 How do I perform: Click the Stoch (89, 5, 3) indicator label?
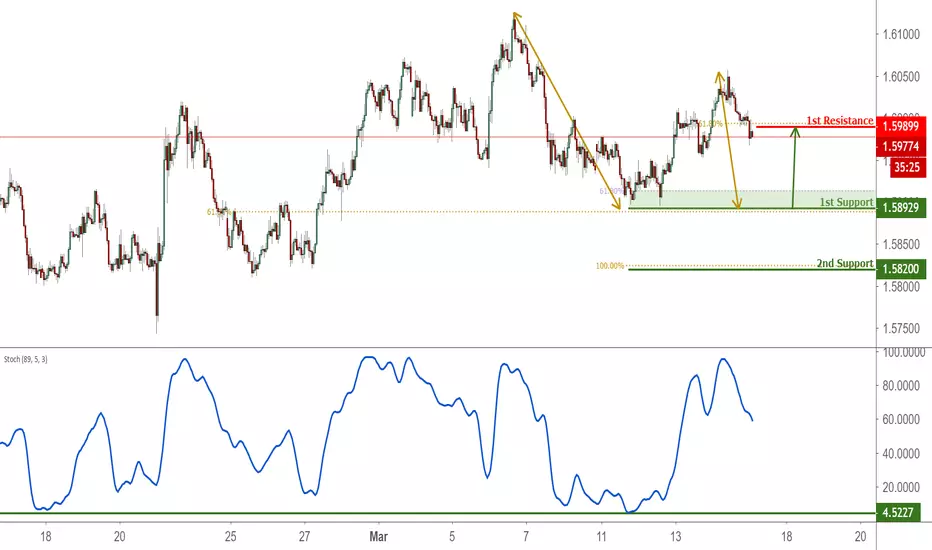pyautogui.click(x=26, y=359)
